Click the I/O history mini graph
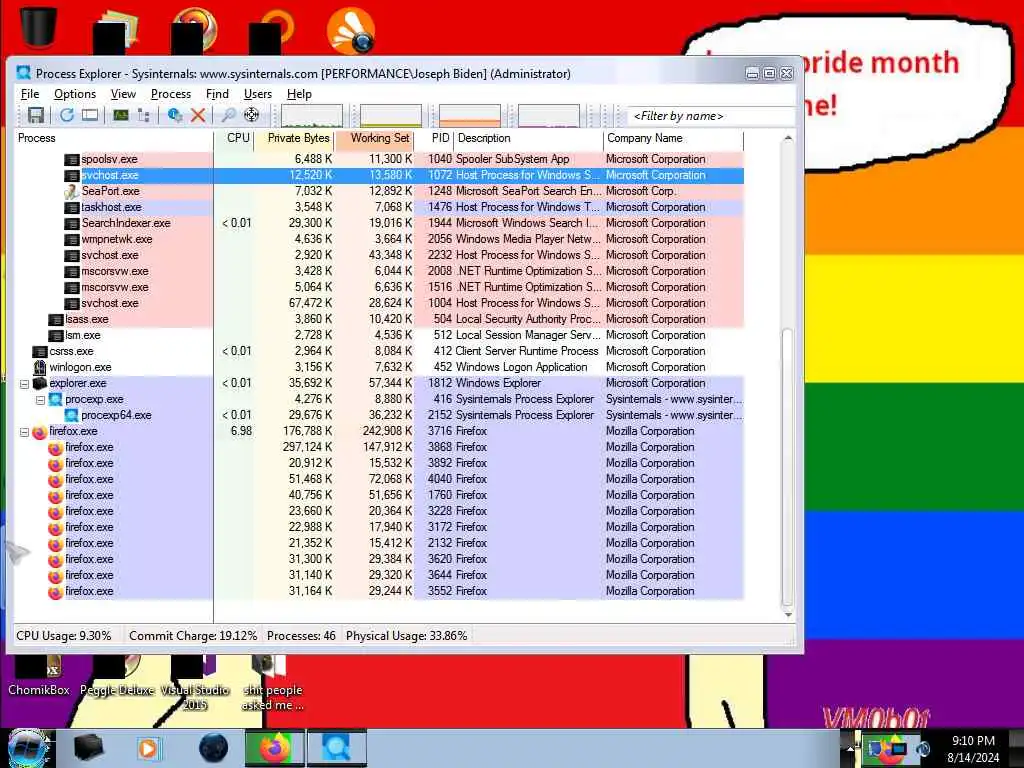This screenshot has width=1024, height=768. tap(549, 116)
